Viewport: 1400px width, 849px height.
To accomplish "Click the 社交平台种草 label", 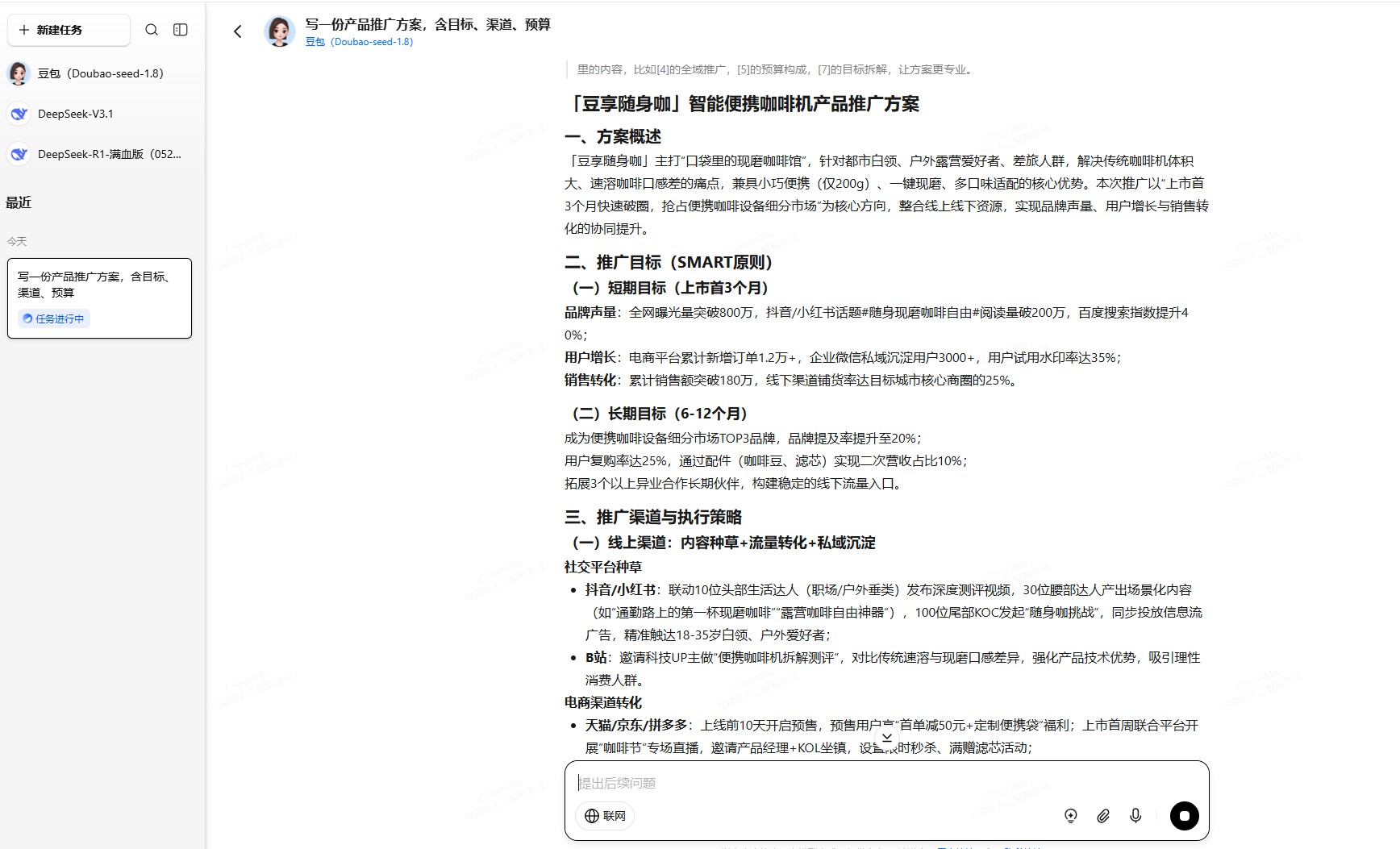I will (x=603, y=567).
